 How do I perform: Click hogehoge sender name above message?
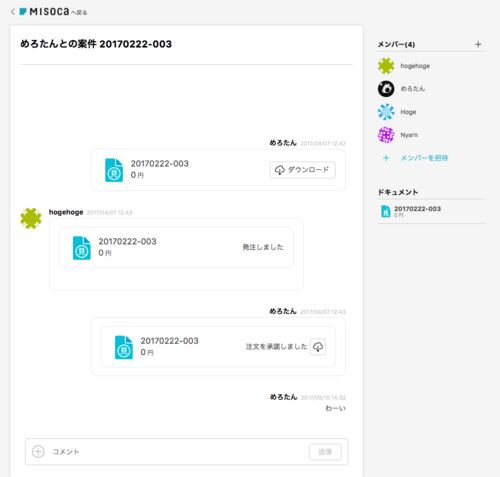click(x=66, y=212)
